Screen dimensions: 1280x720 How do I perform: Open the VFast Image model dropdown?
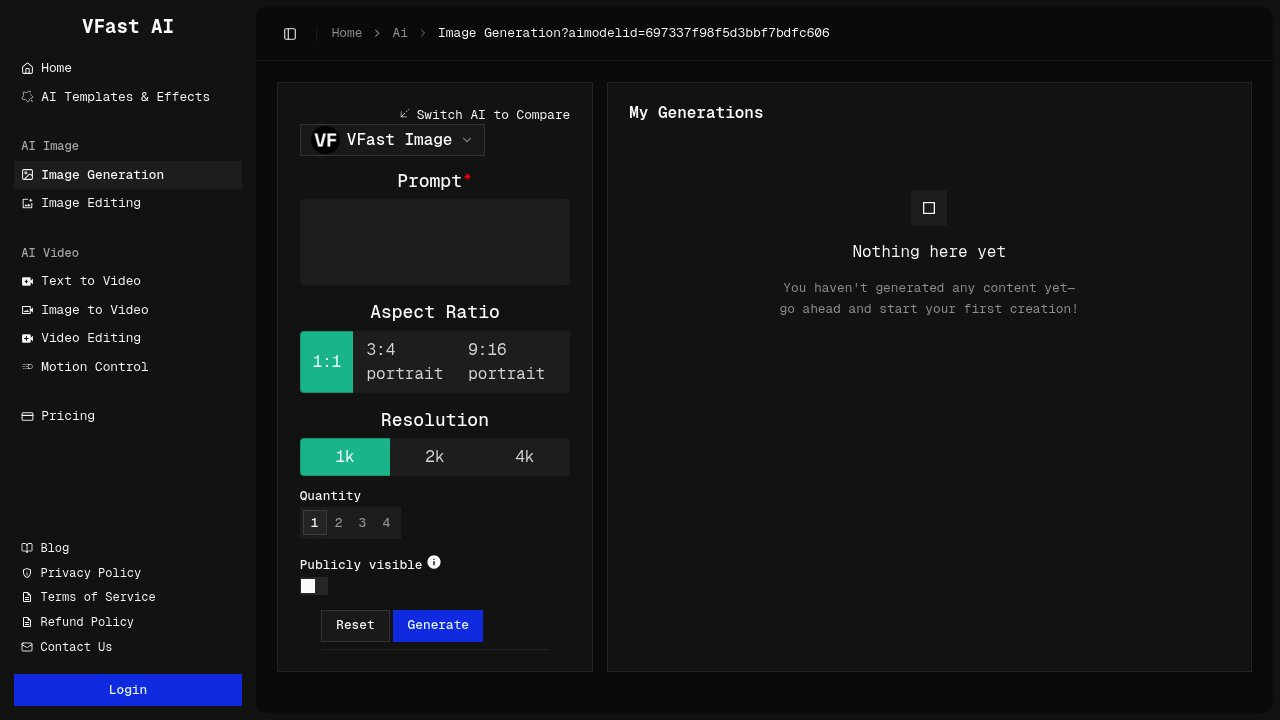466,140
